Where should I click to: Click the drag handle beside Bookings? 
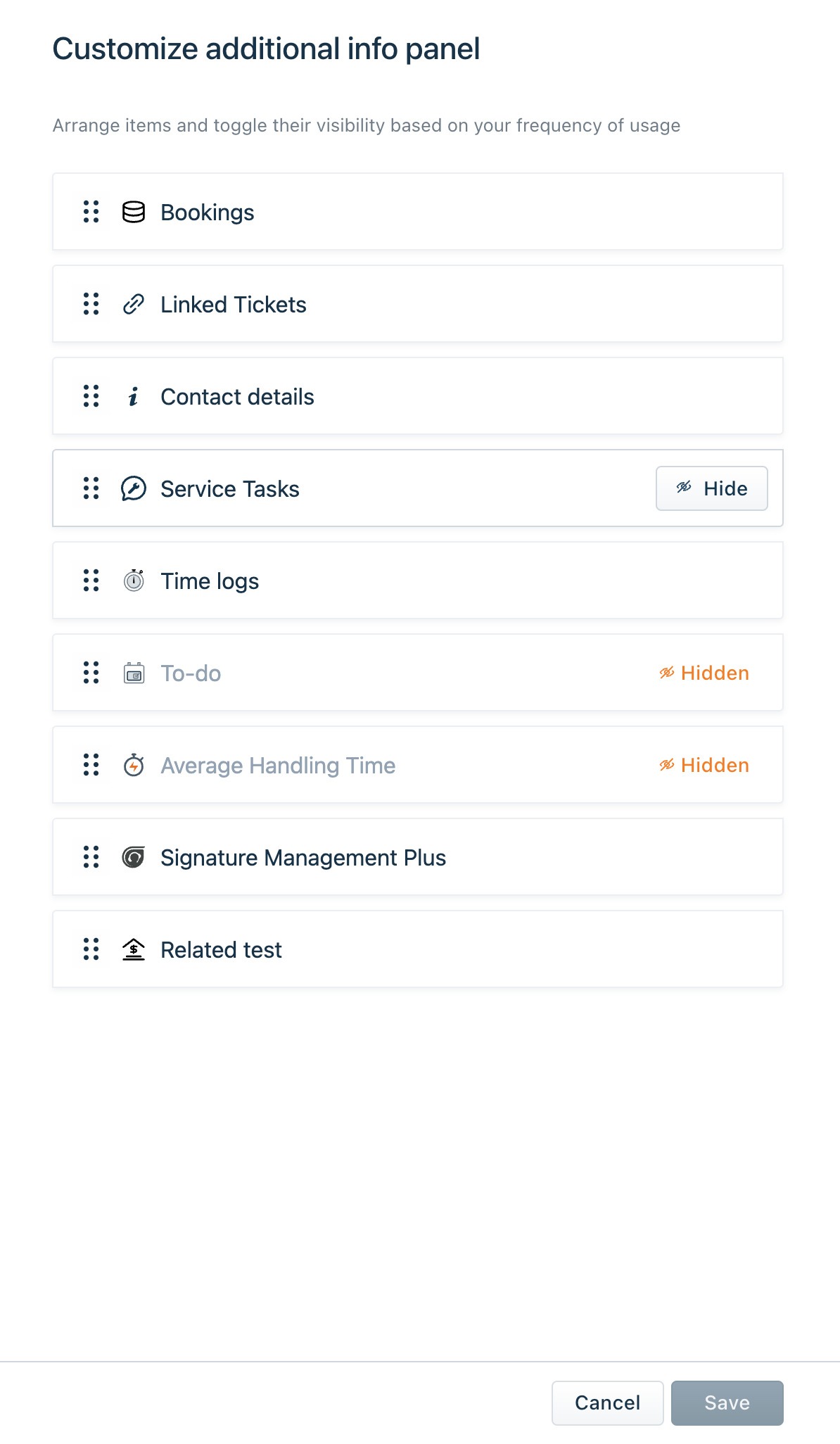(91, 212)
